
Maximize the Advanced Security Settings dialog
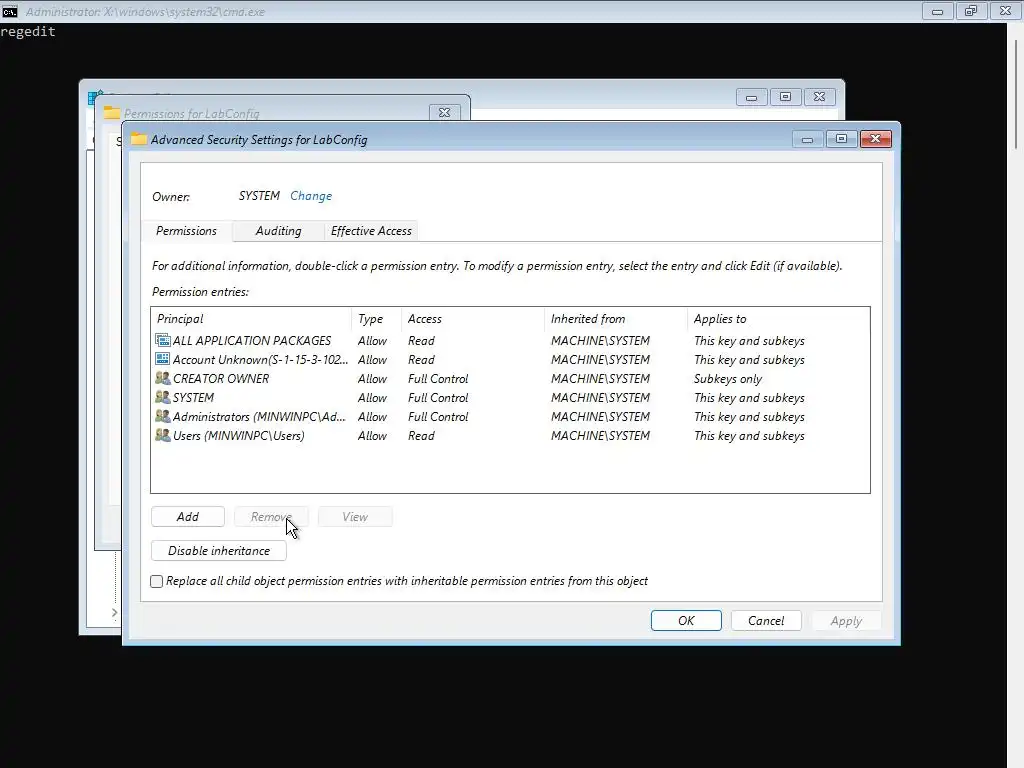pos(841,138)
